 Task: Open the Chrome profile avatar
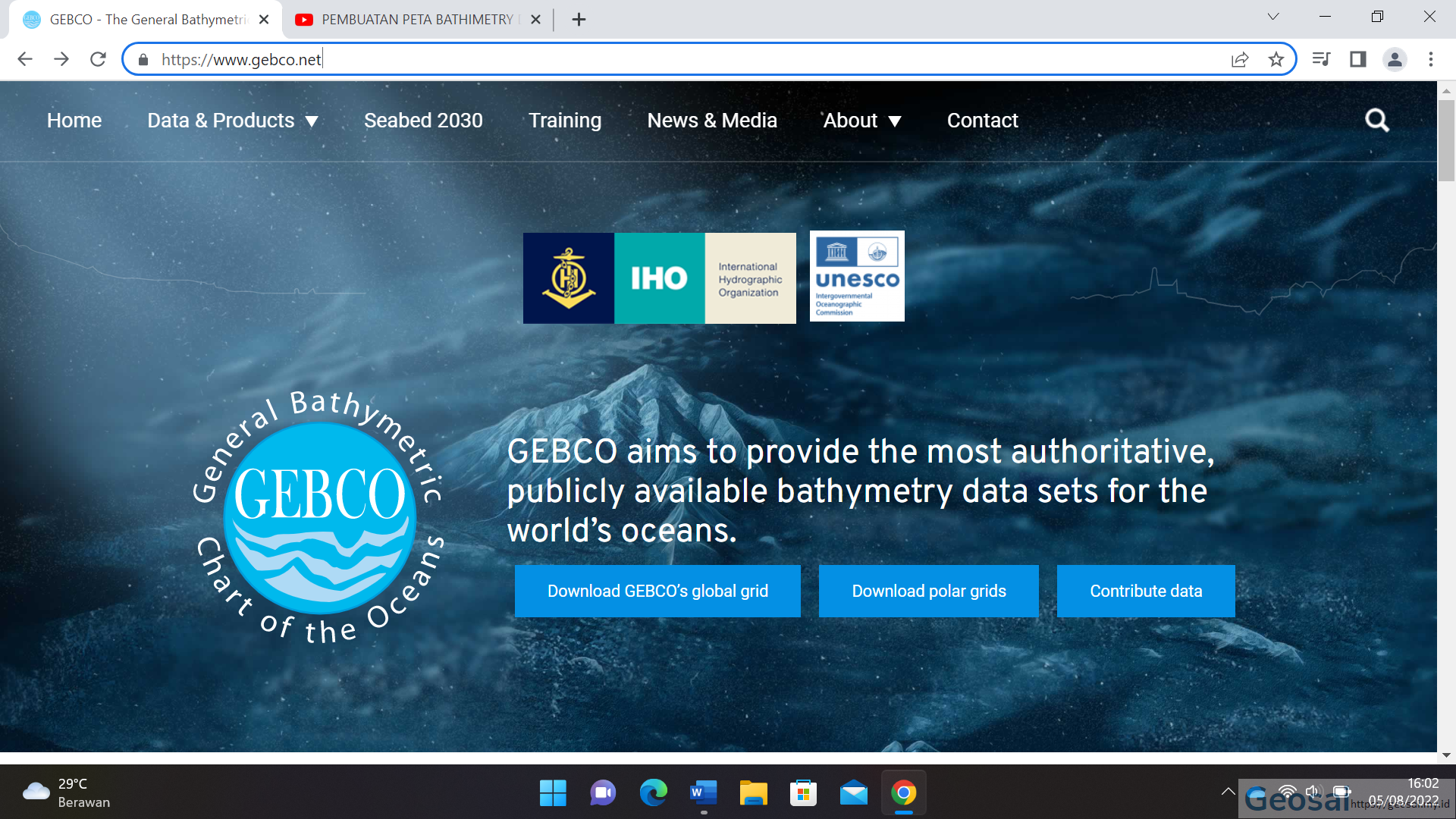point(1395,59)
